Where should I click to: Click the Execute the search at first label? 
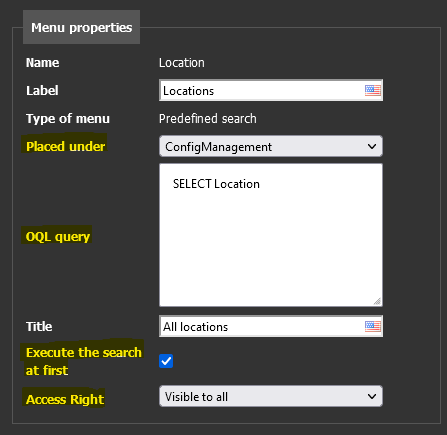[83, 361]
